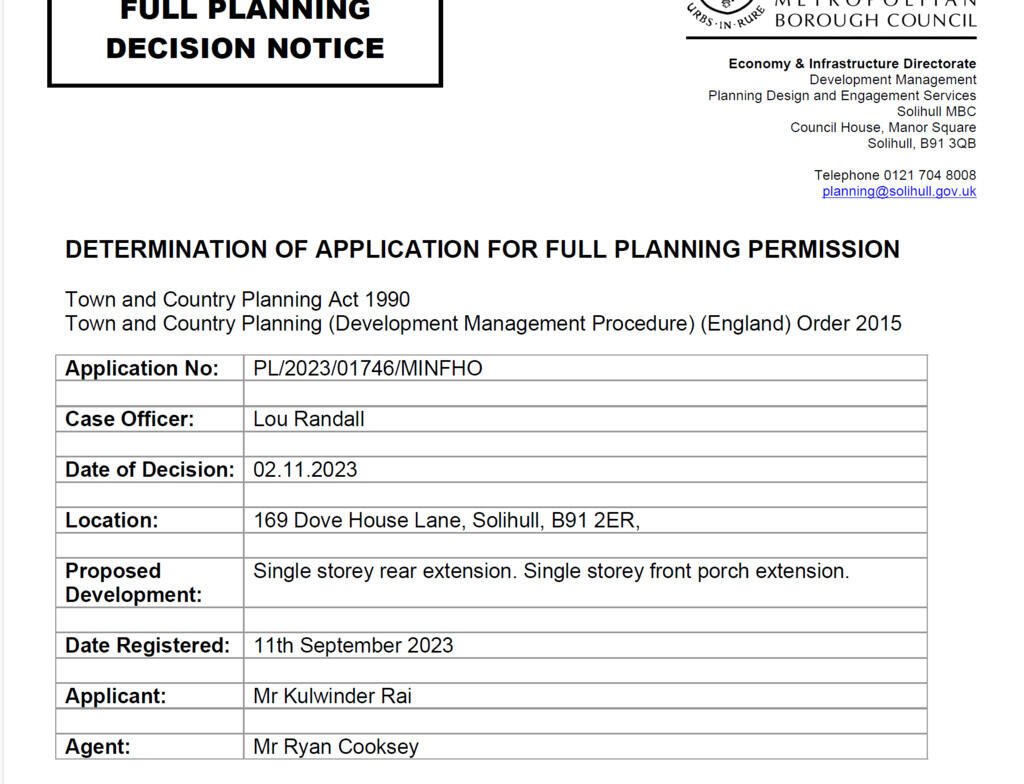Click the Borough Council header text

[875, 20]
